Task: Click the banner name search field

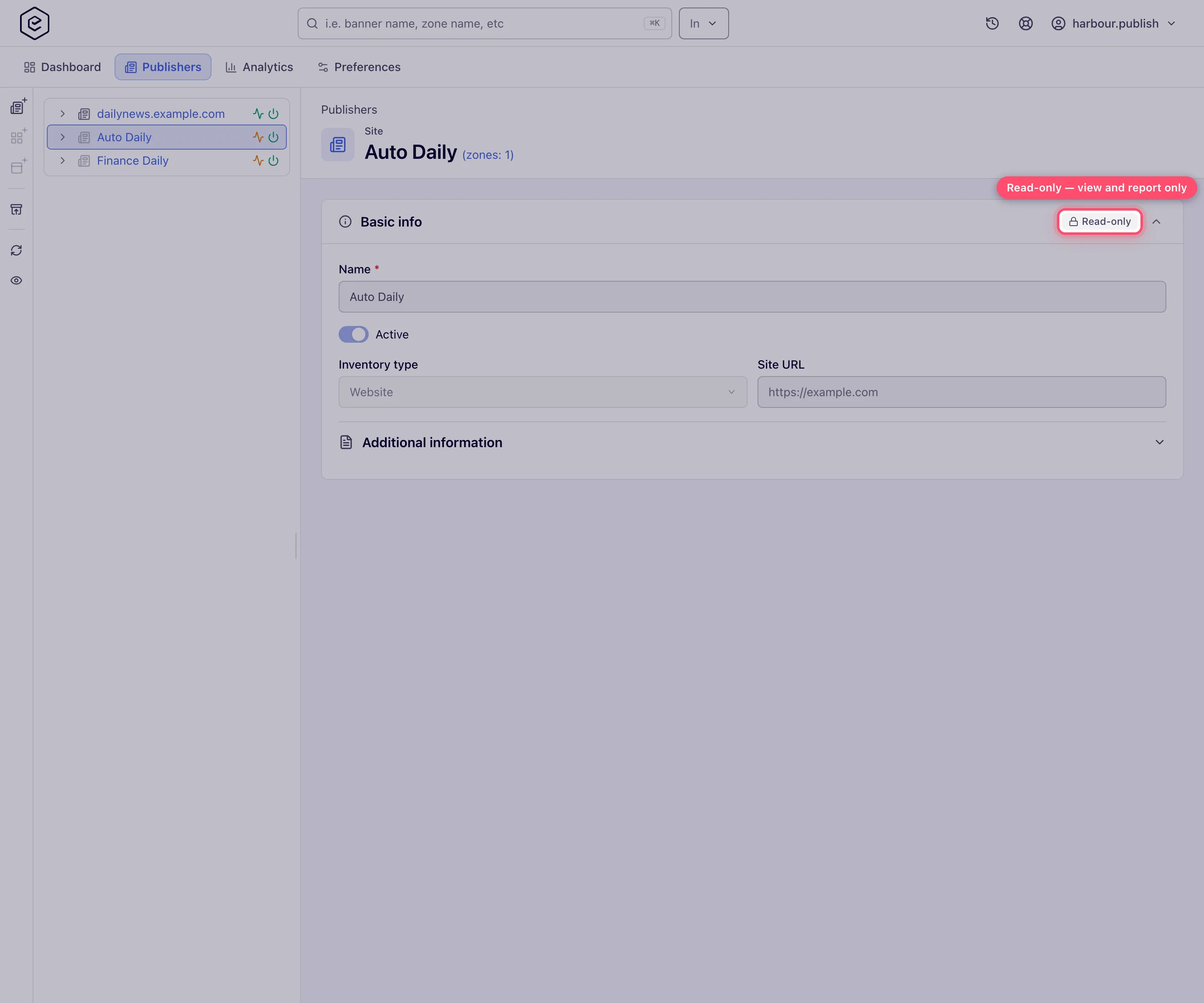Action: pos(485,23)
